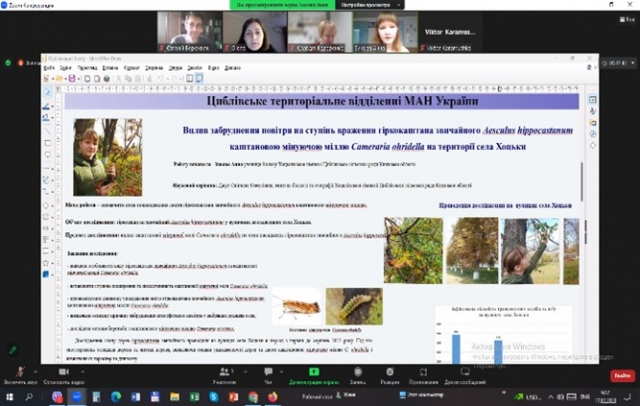Click the Open folder icon in Draw toolbar
This screenshot has width=640, height=406.
59,78
